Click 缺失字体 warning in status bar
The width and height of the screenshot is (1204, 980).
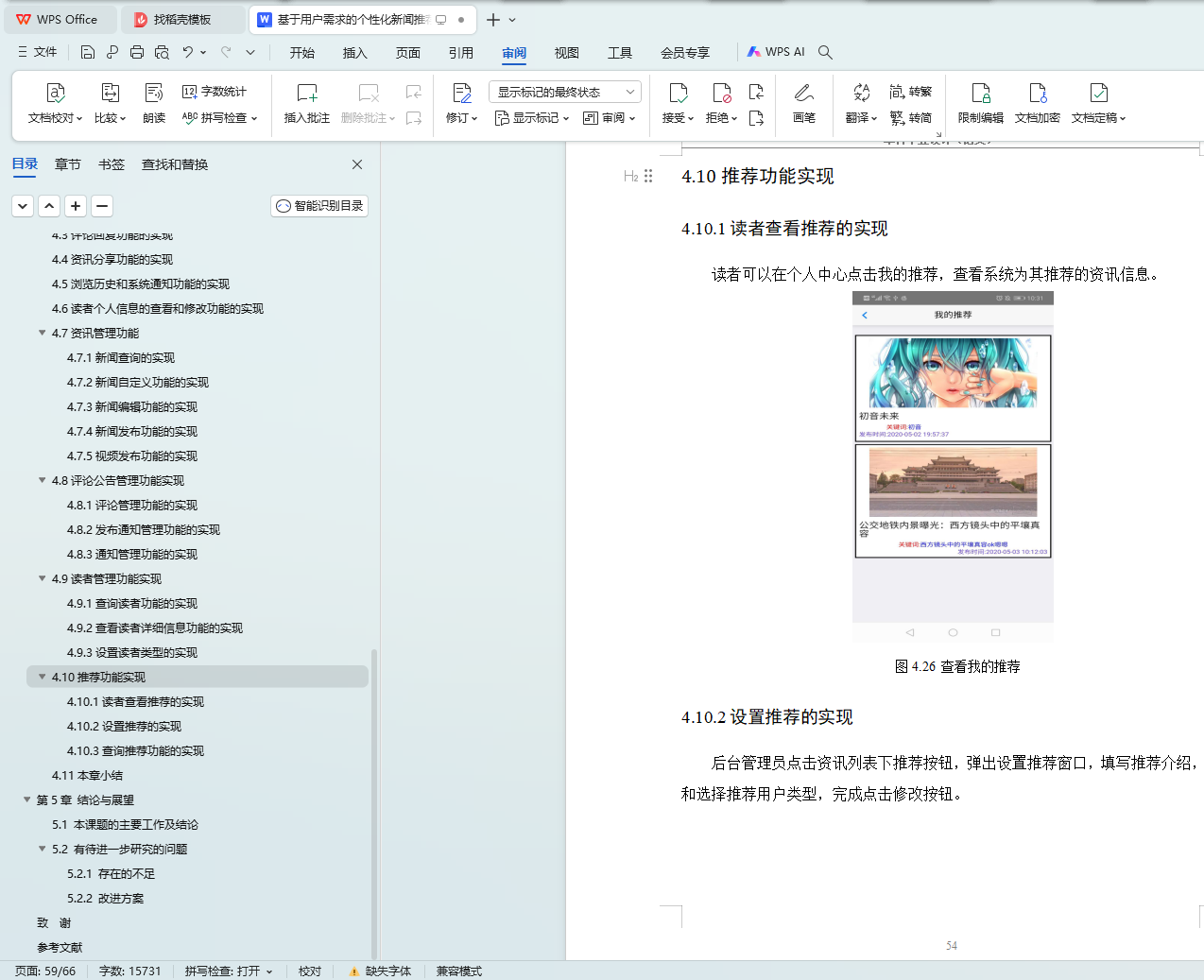[x=380, y=971]
